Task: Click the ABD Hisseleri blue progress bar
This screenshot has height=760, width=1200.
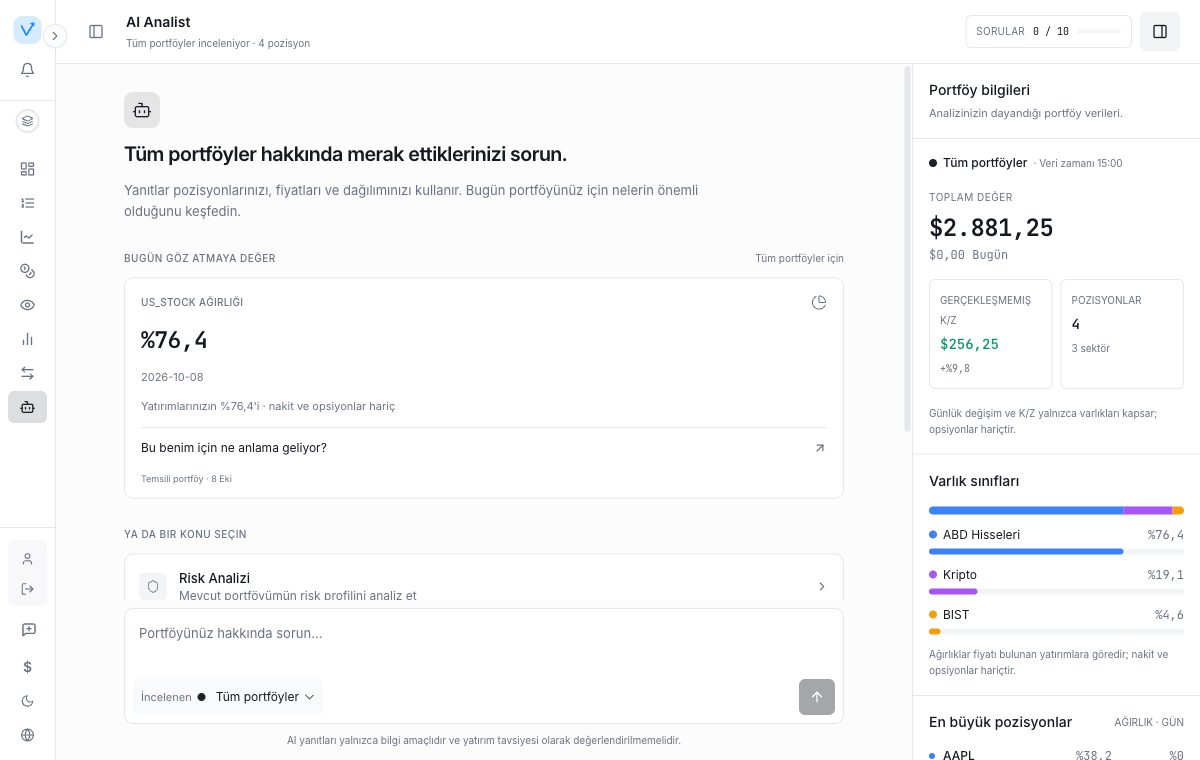Action: pyautogui.click(x=1026, y=551)
